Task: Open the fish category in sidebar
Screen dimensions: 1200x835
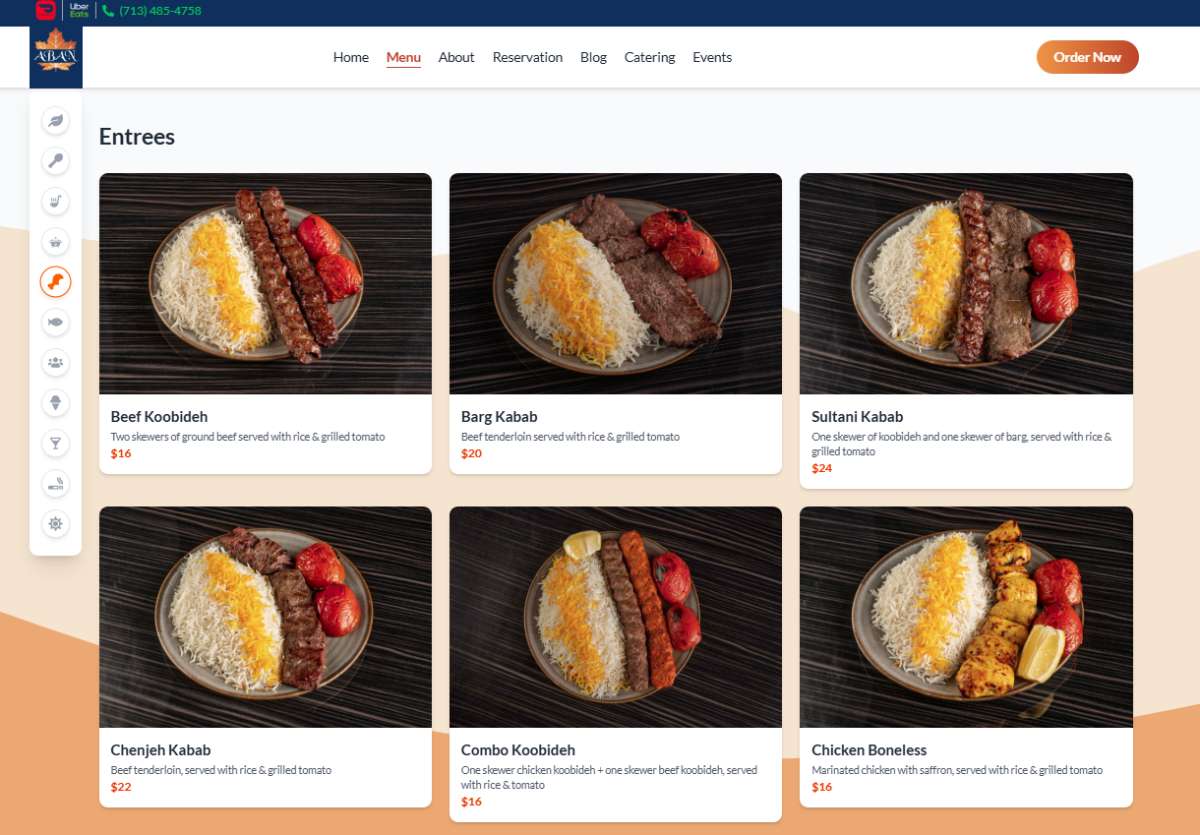Action: click(x=56, y=322)
